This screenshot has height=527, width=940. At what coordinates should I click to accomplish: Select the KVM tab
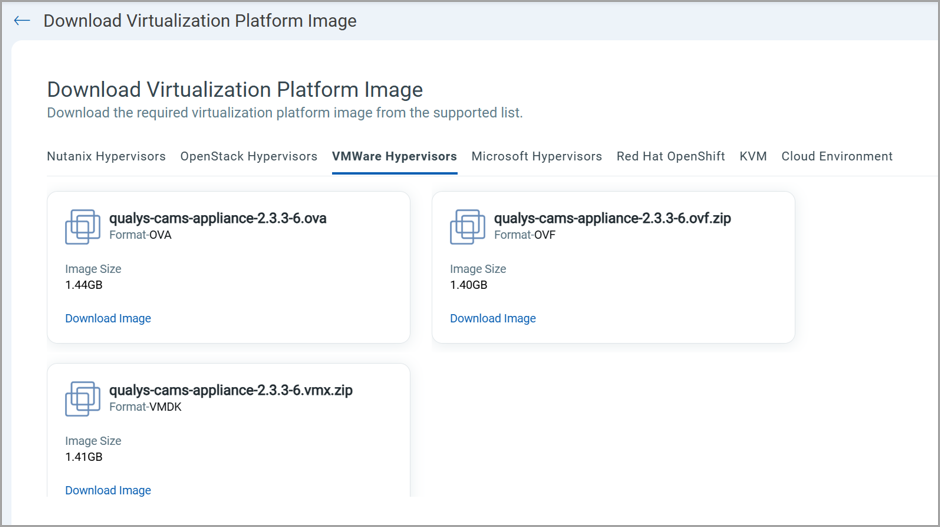coord(753,156)
